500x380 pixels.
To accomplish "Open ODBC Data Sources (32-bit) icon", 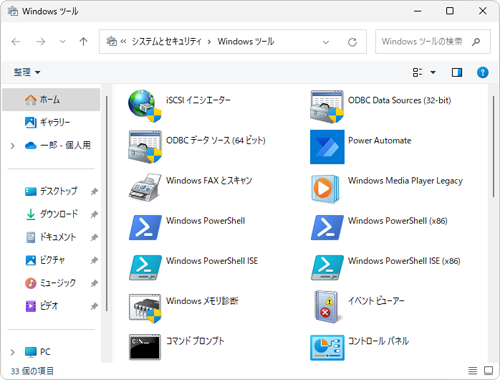I will [327, 107].
